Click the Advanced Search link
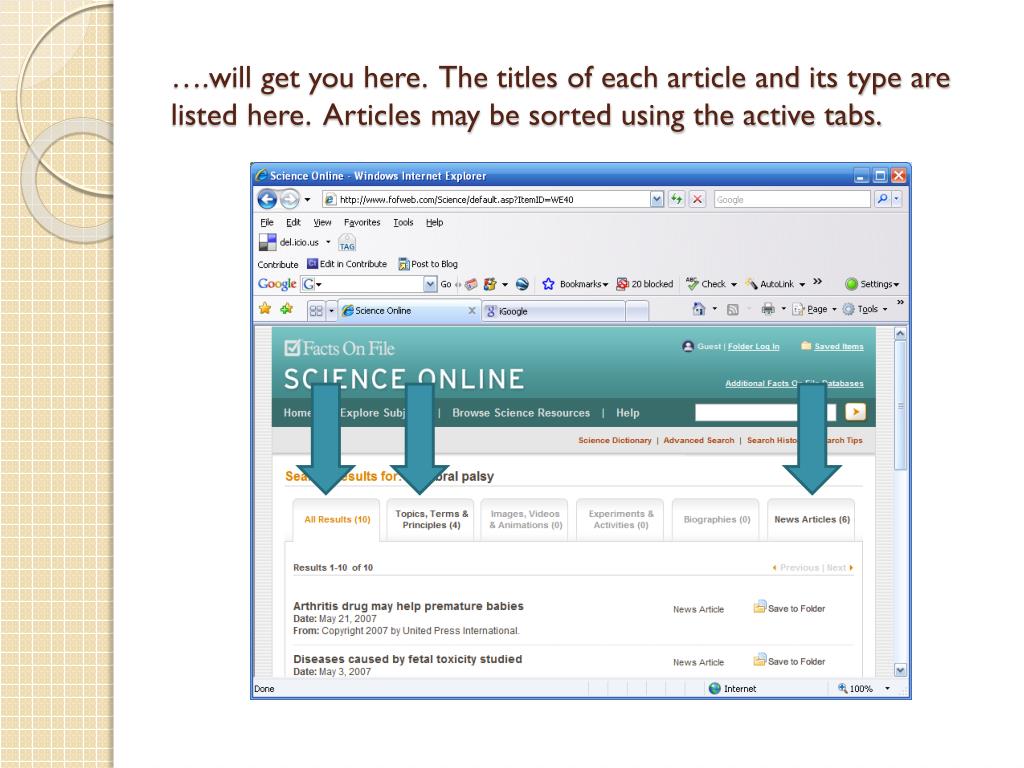This screenshot has width=1024, height=768. (698, 441)
